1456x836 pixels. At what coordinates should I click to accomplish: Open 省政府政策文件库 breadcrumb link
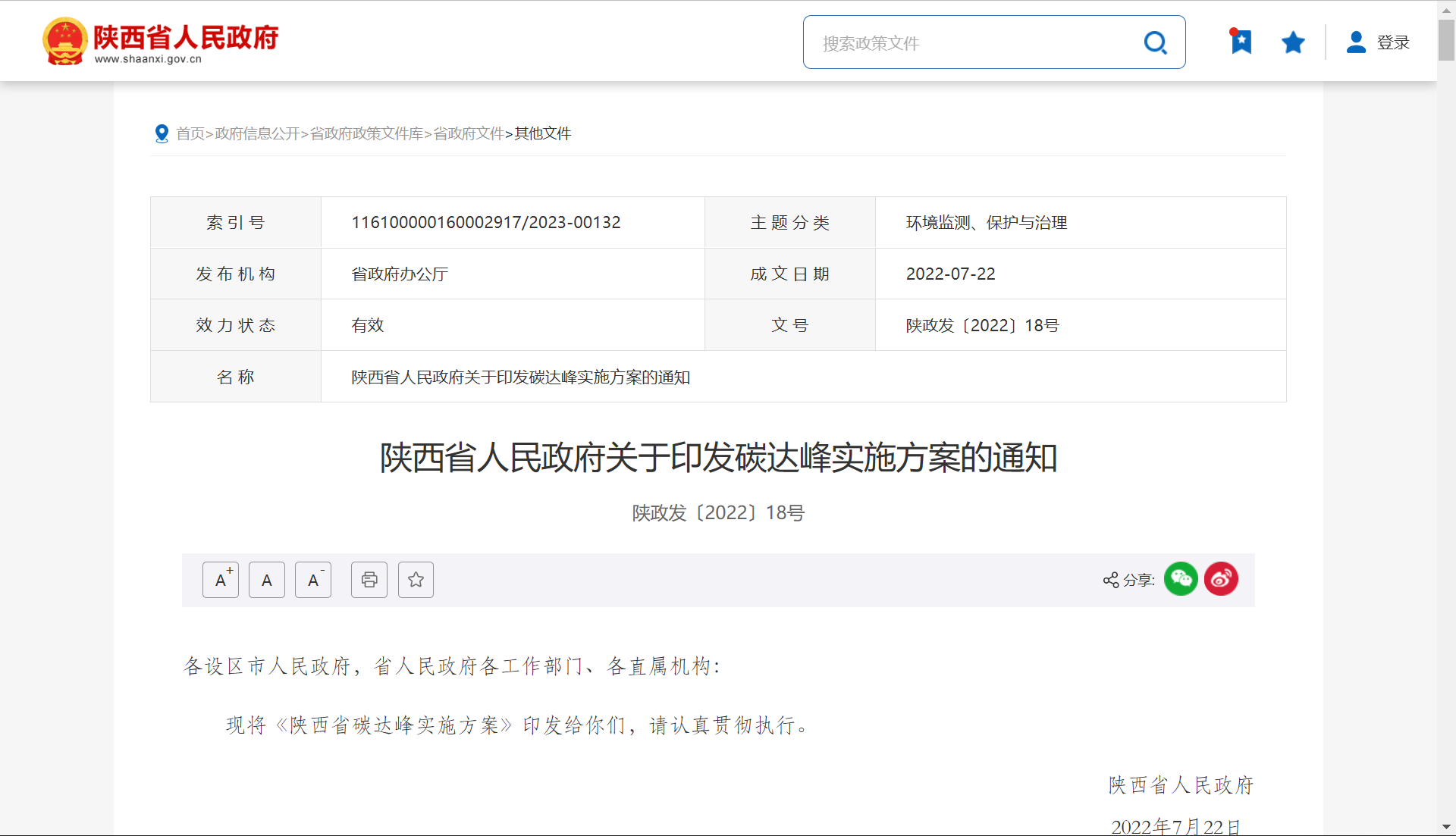coord(366,133)
